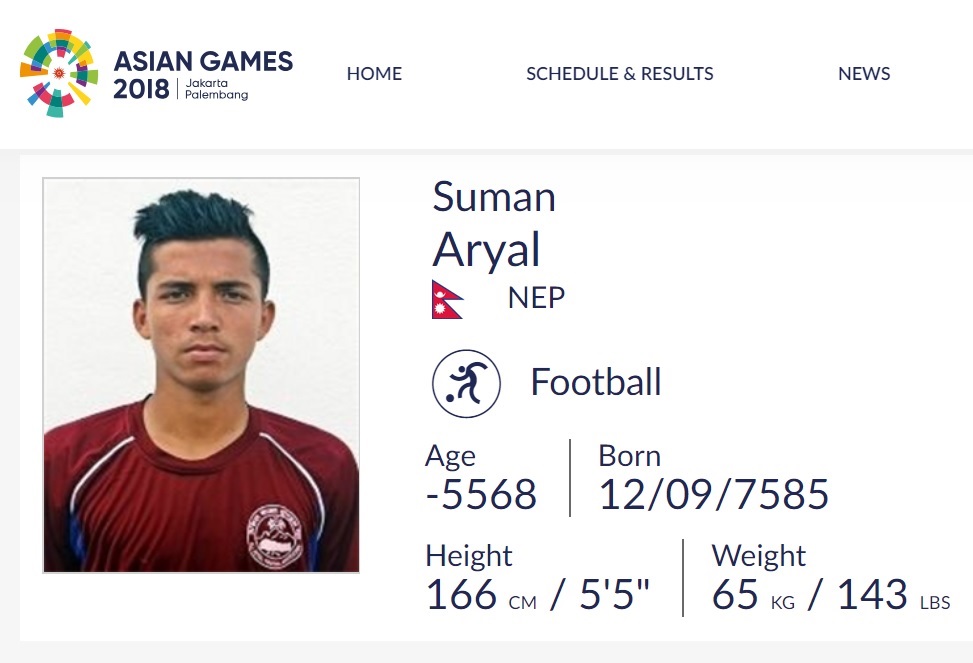
Task: Click the Nepal flag icon
Action: pyautogui.click(x=447, y=299)
